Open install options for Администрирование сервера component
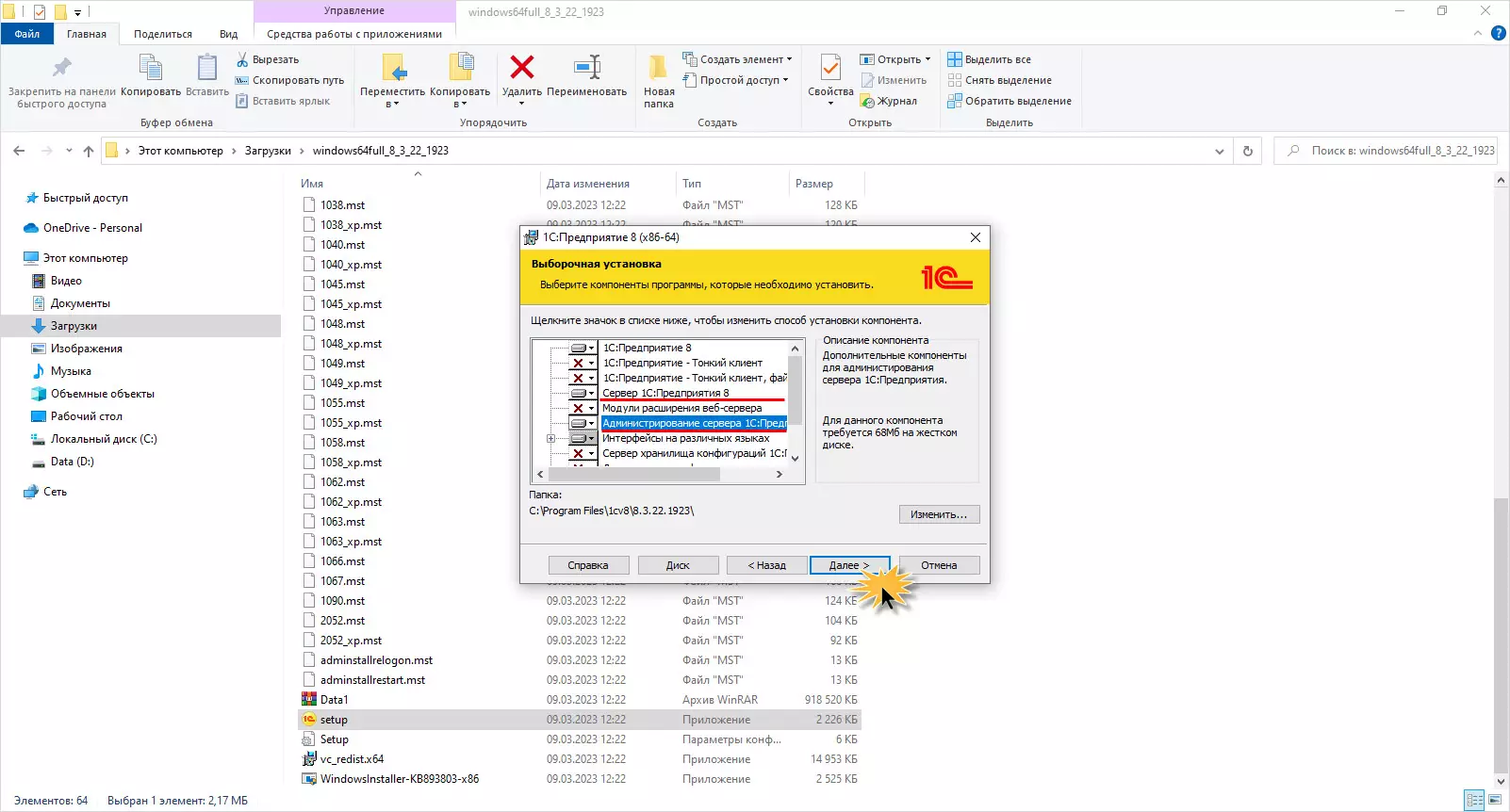The height and width of the screenshot is (812, 1510). click(583, 423)
